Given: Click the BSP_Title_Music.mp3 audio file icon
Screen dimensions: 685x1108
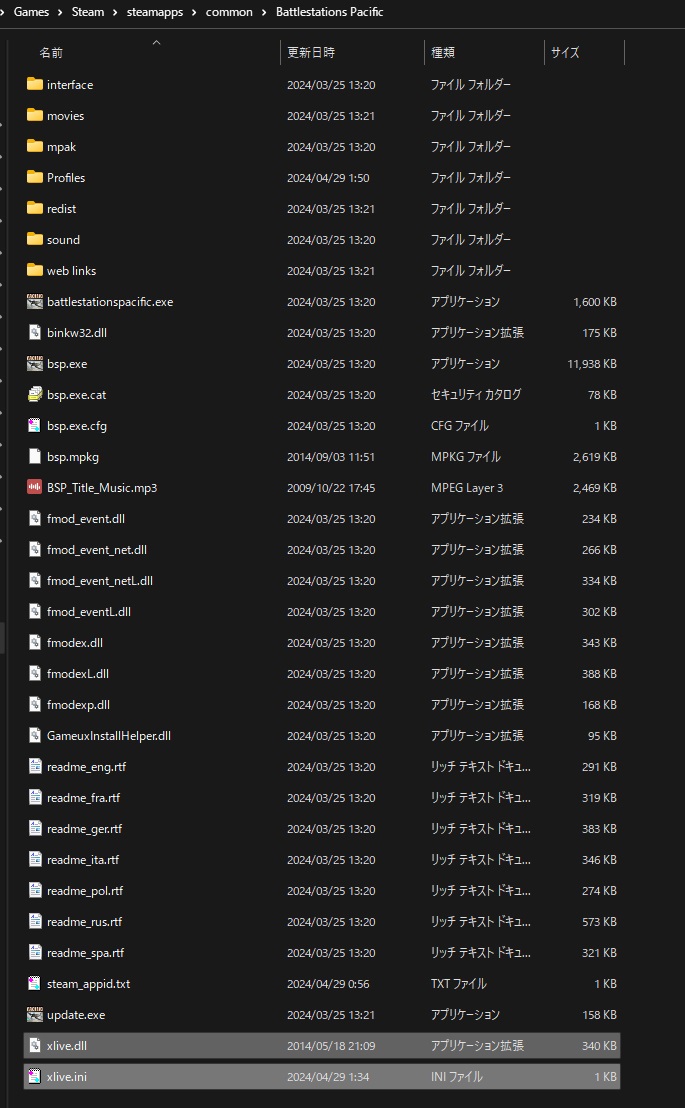Looking at the screenshot, I should point(35,488).
